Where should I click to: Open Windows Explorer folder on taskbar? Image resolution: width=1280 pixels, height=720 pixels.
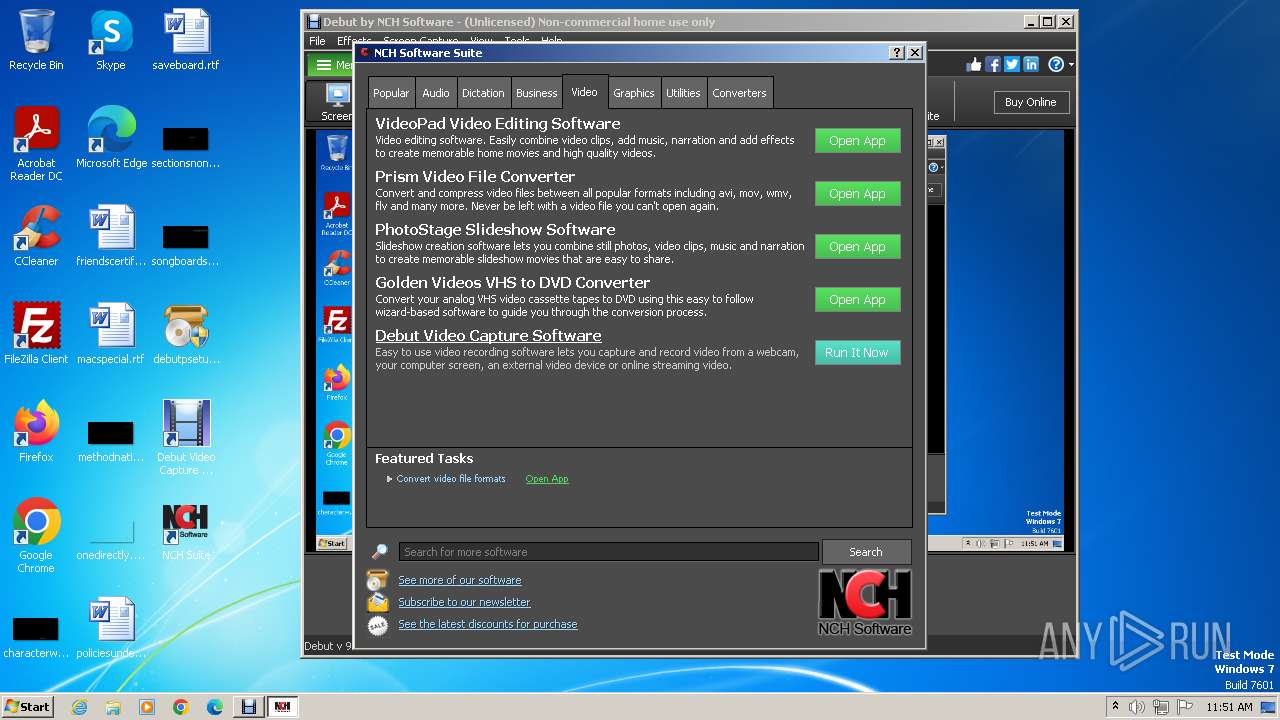point(113,707)
